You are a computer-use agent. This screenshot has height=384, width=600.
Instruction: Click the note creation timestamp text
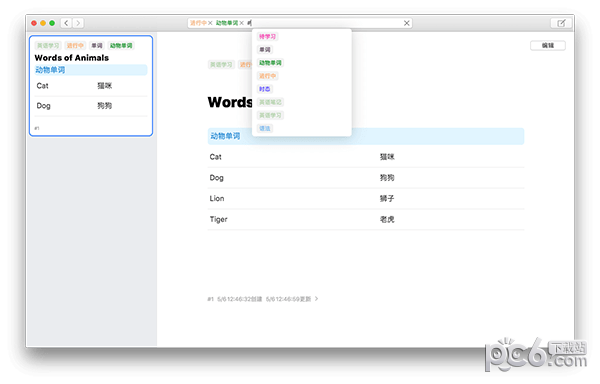239,299
